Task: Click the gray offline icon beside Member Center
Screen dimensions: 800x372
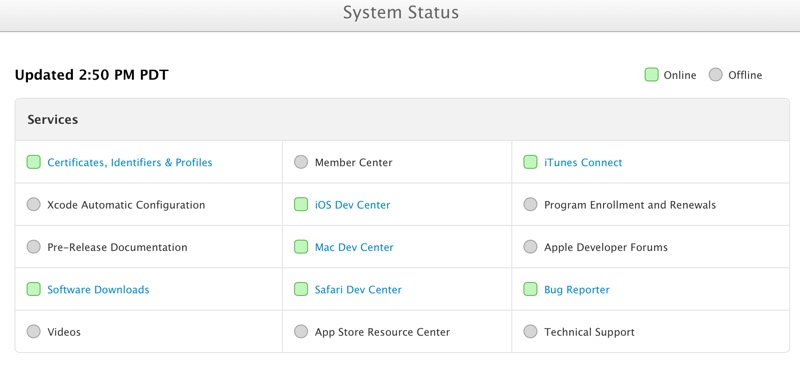Action: [x=301, y=162]
